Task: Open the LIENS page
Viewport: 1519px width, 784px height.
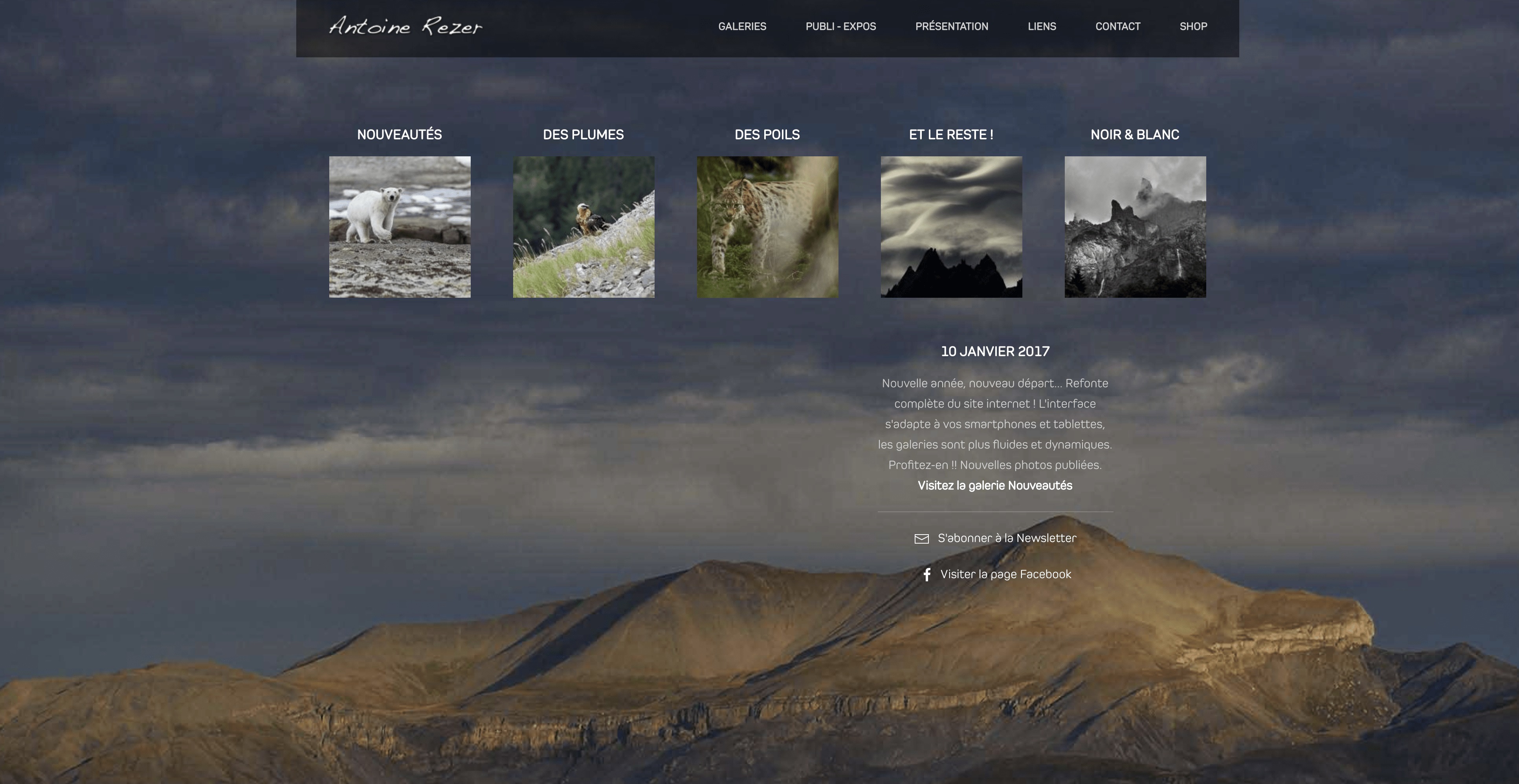Action: click(x=1041, y=27)
